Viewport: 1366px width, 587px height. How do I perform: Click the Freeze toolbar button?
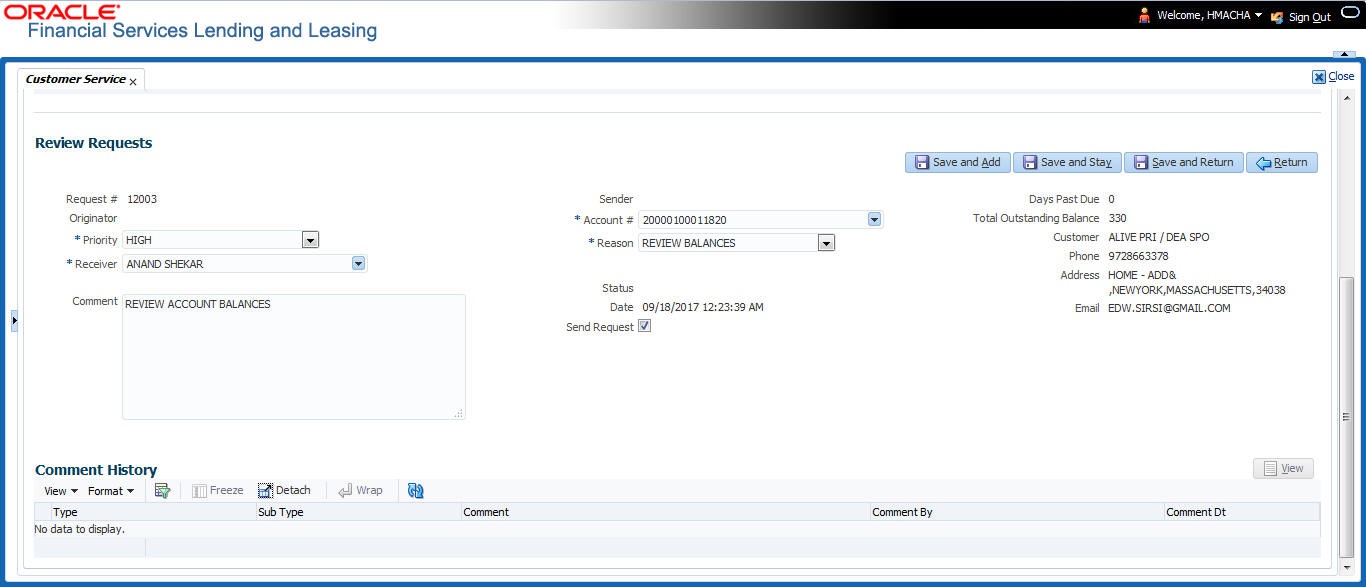217,491
